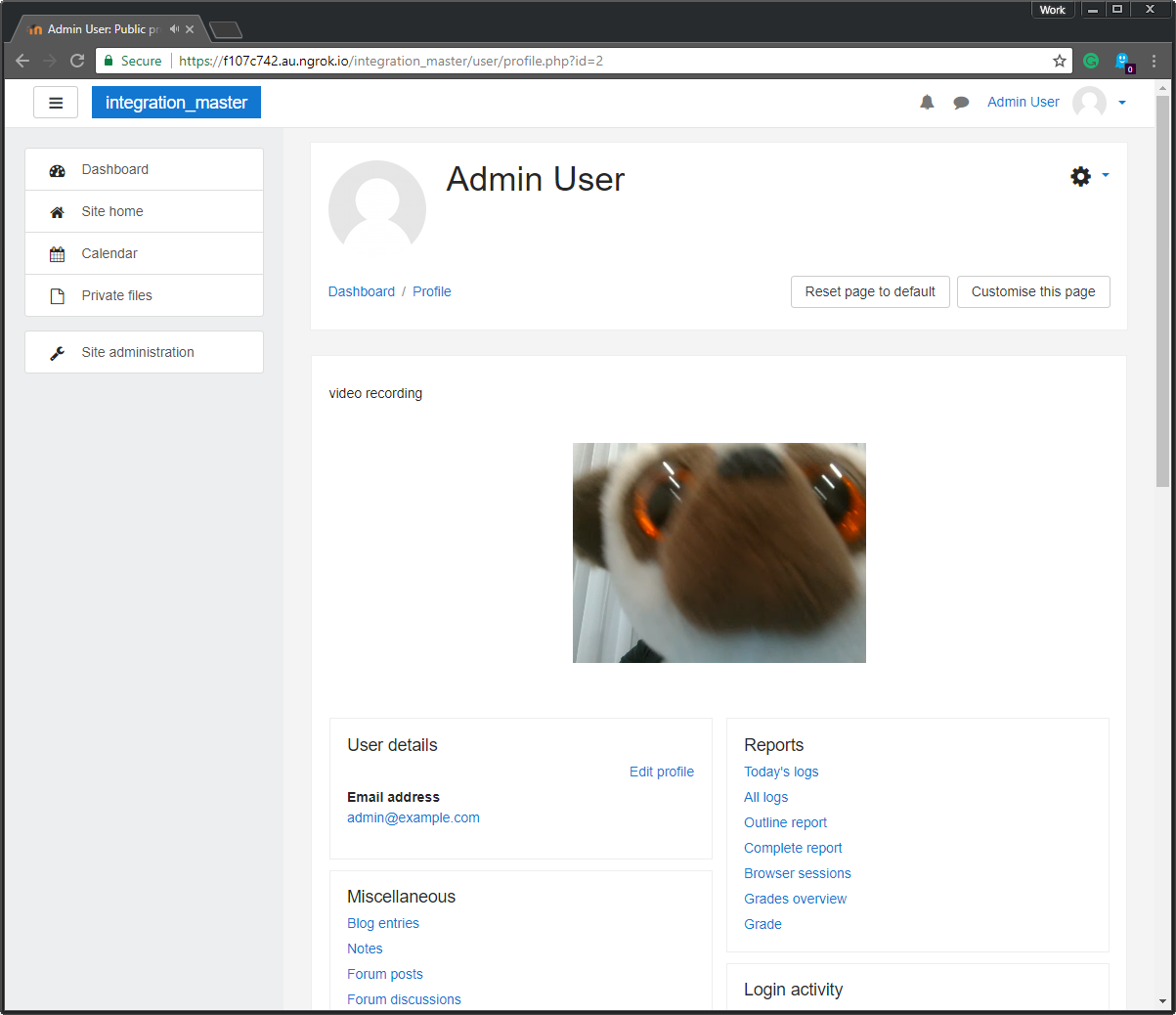This screenshot has width=1176, height=1015.
Task: Open Forum discussions link
Action: pyautogui.click(x=404, y=999)
